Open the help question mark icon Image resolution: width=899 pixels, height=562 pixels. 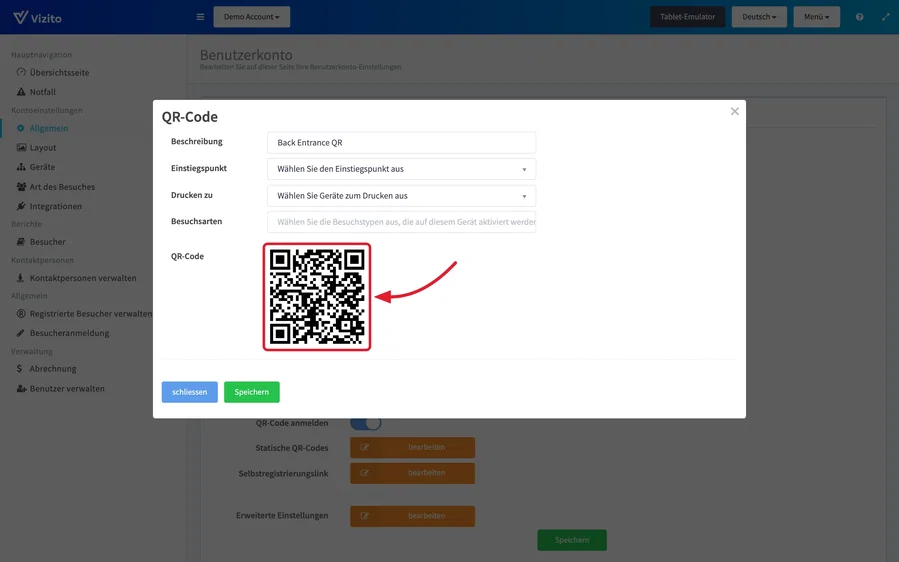859,17
